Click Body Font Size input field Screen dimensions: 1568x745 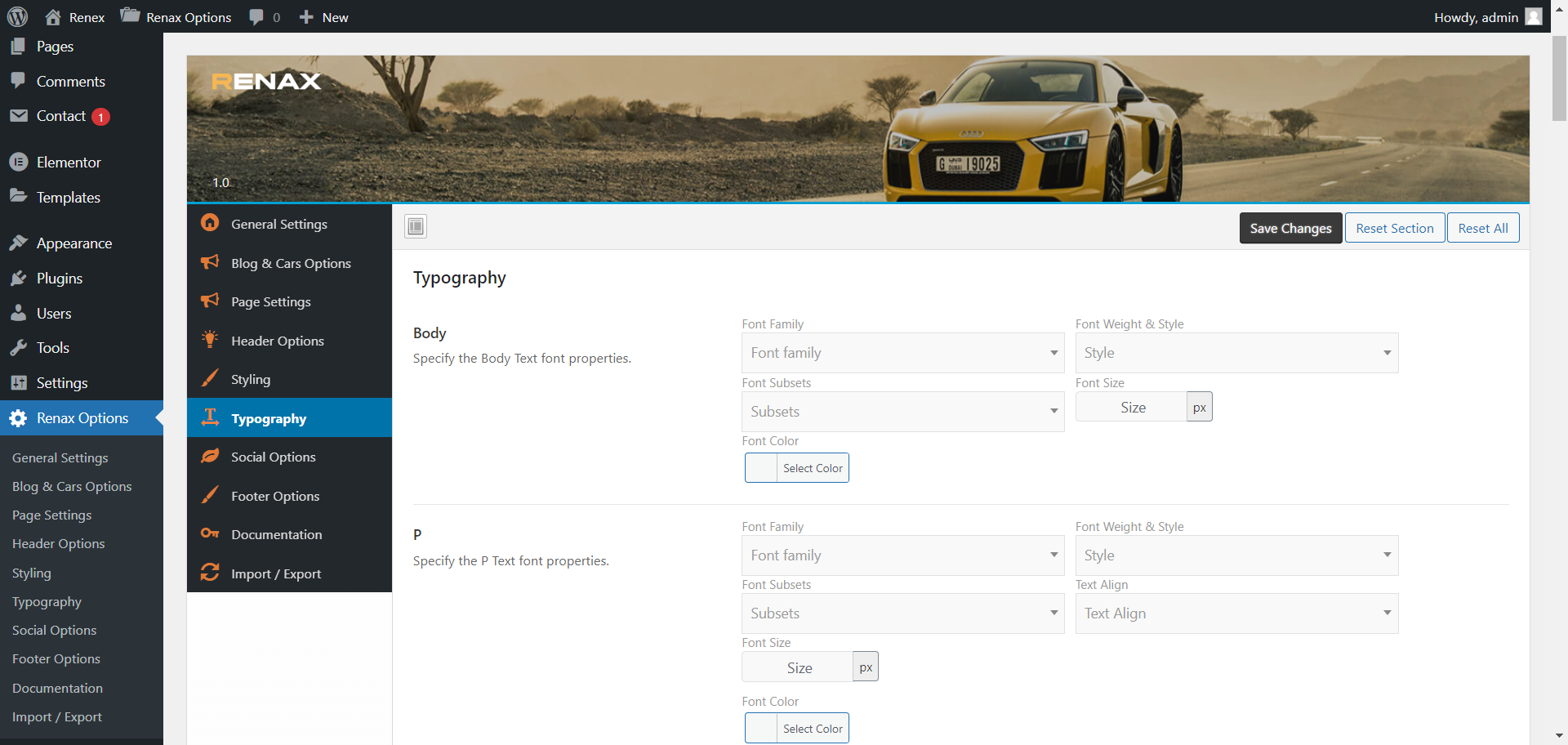(1131, 407)
